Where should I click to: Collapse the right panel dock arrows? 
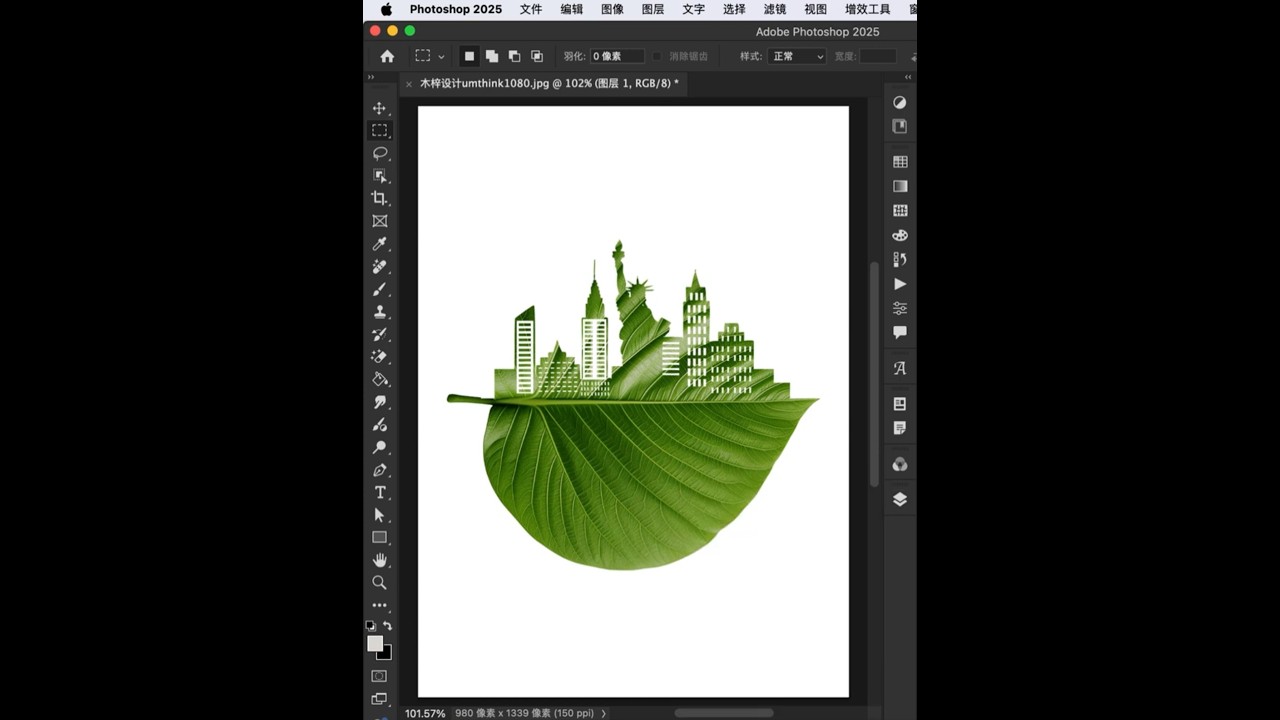(908, 77)
